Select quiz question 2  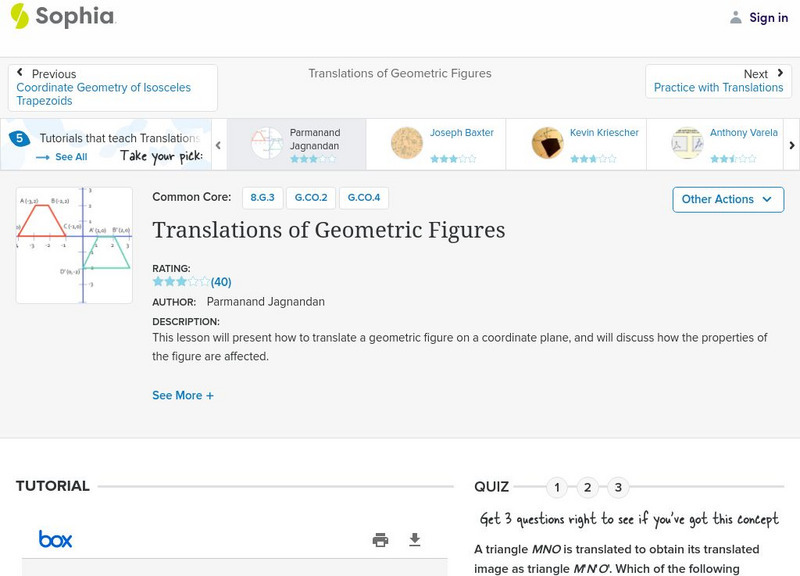click(588, 488)
